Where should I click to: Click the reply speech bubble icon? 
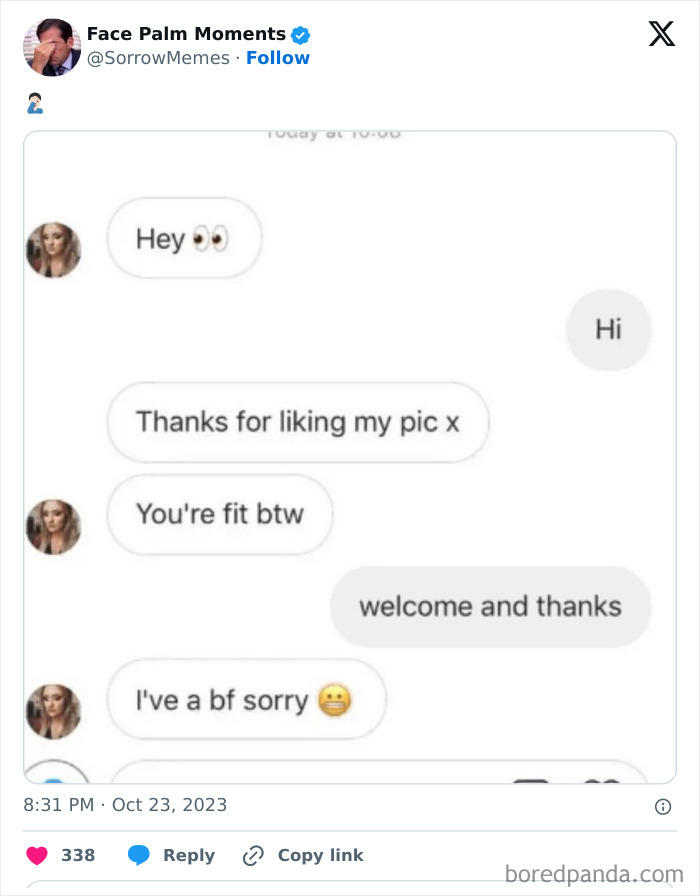[x=139, y=855]
